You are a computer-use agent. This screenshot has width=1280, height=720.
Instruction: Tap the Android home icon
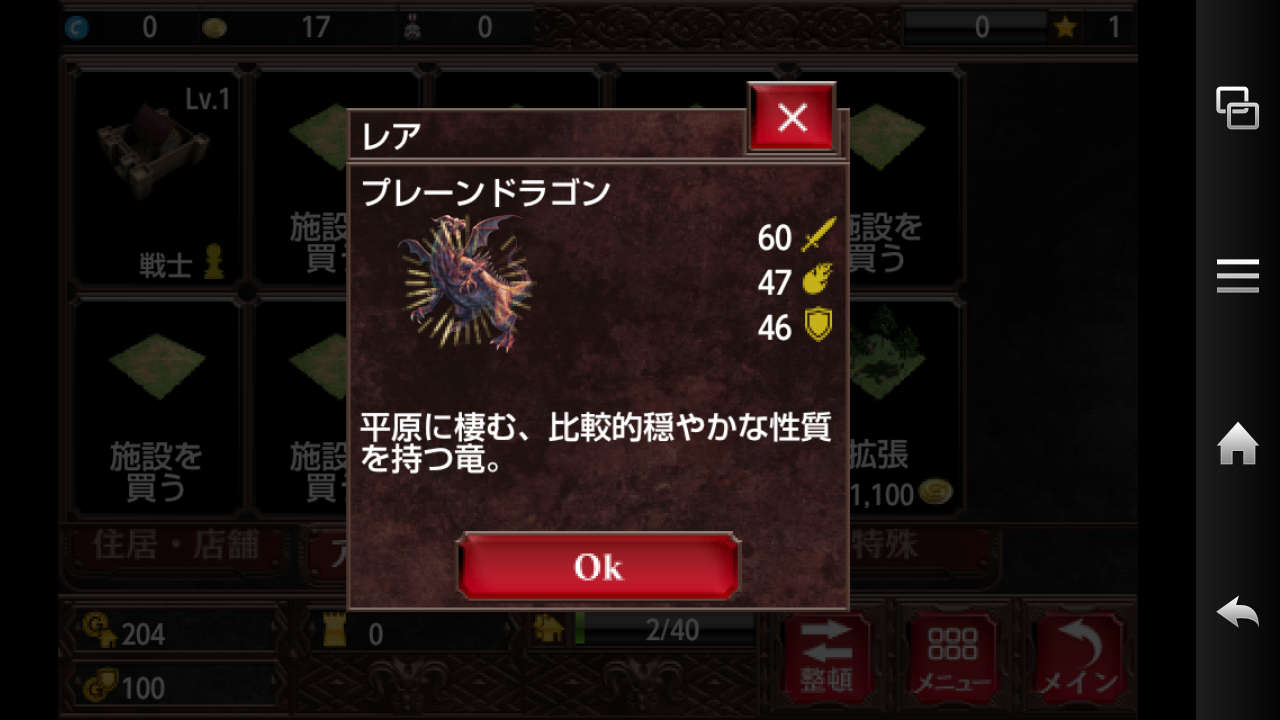click(x=1237, y=443)
